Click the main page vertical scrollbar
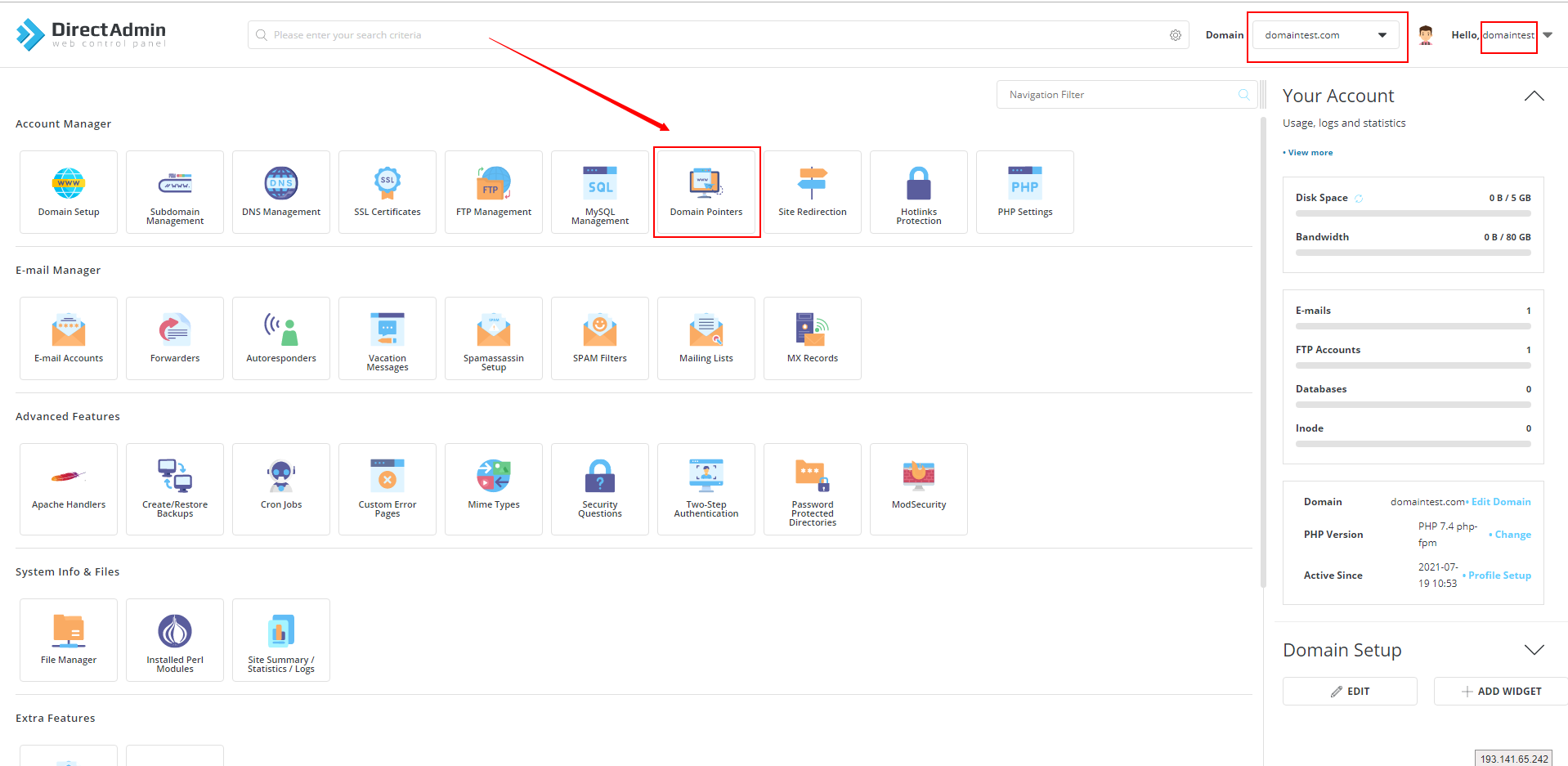 [x=1264, y=352]
